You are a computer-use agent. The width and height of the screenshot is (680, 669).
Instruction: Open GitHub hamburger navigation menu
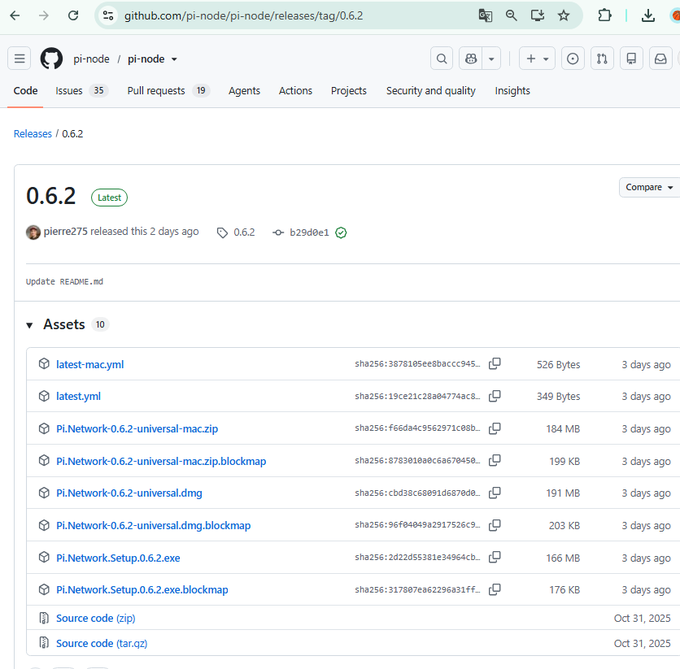19,58
